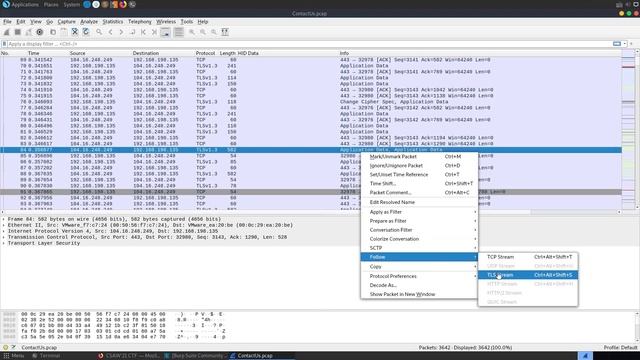Open the Wireless menu
Viewport: 640px width, 360px height.
tap(166, 22)
